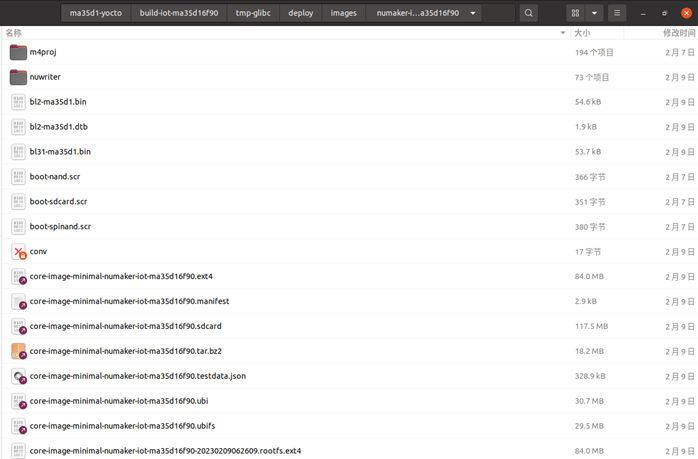Sort files by the 名称 column header
Screen dimensions: 698x459
pyautogui.click(x=14, y=33)
